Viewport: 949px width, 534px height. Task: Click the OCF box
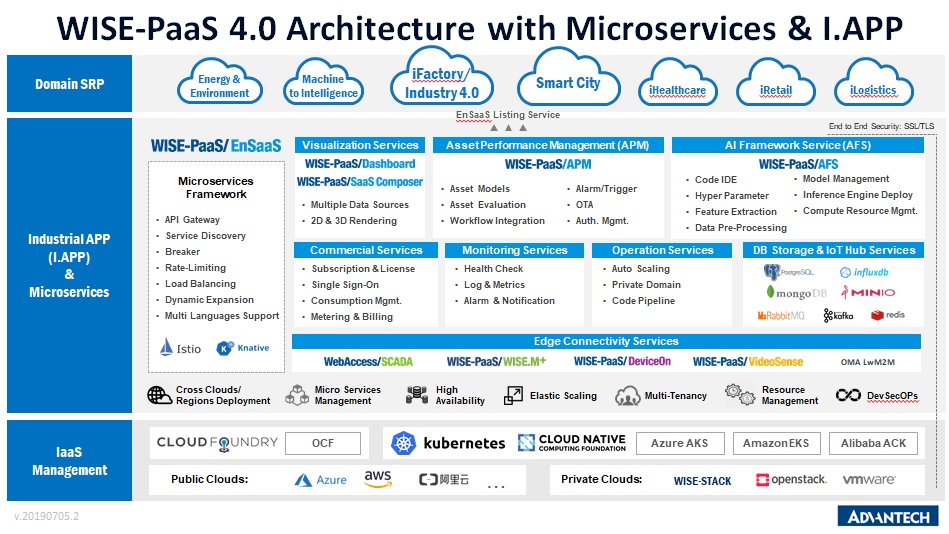pyautogui.click(x=323, y=443)
